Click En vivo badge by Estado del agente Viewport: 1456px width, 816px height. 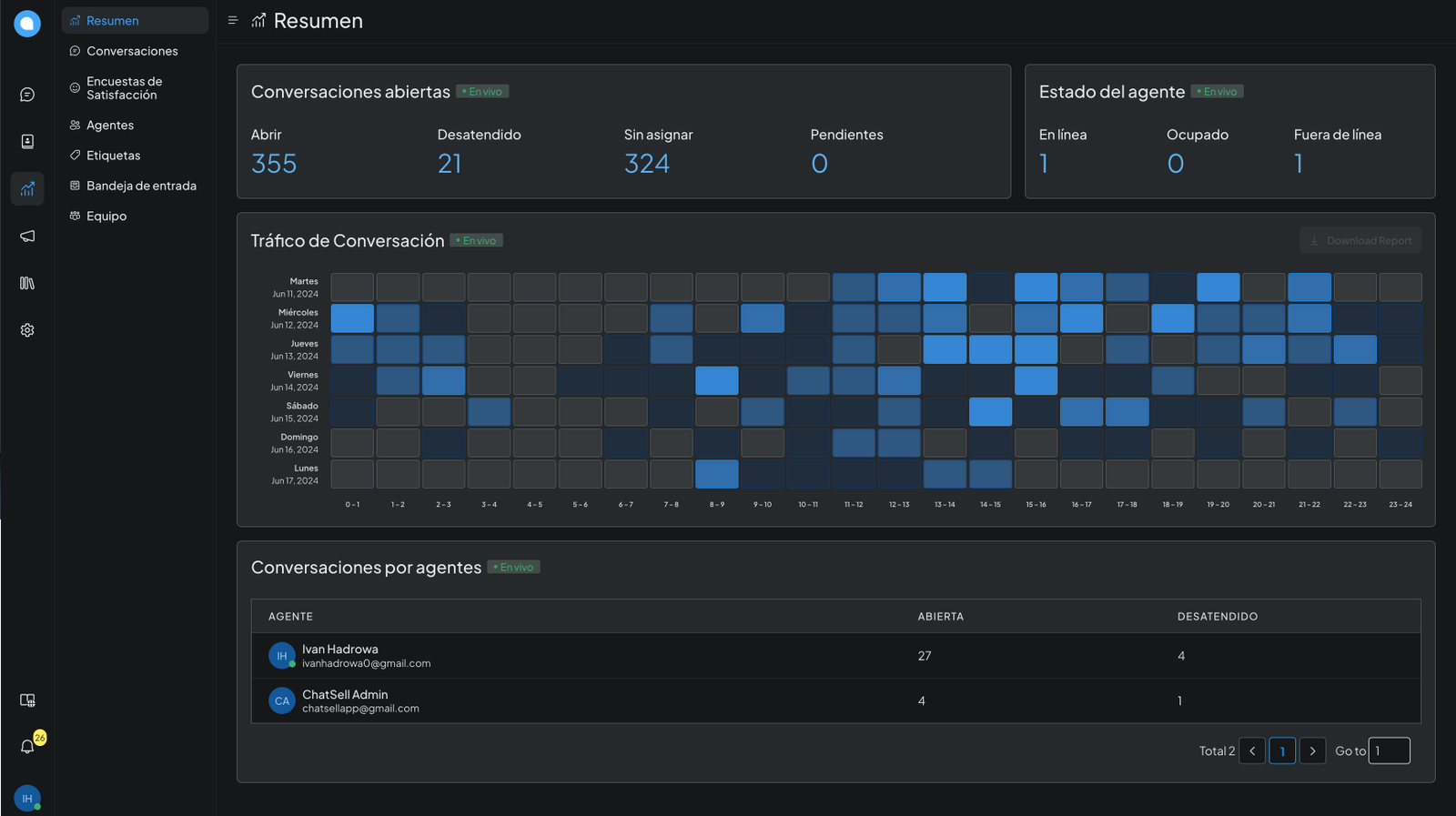tap(1218, 92)
